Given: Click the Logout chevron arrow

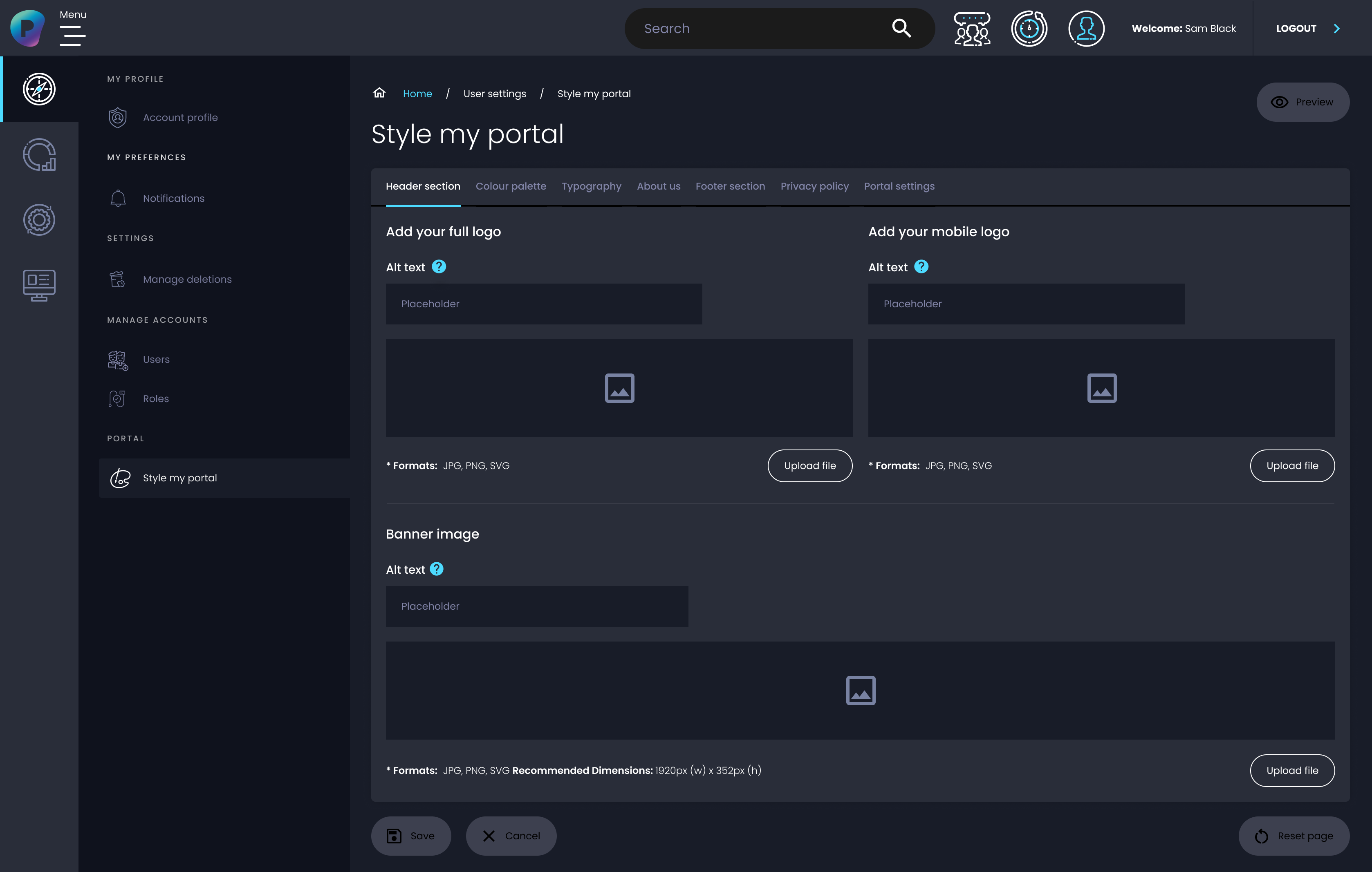Looking at the screenshot, I should [x=1337, y=29].
